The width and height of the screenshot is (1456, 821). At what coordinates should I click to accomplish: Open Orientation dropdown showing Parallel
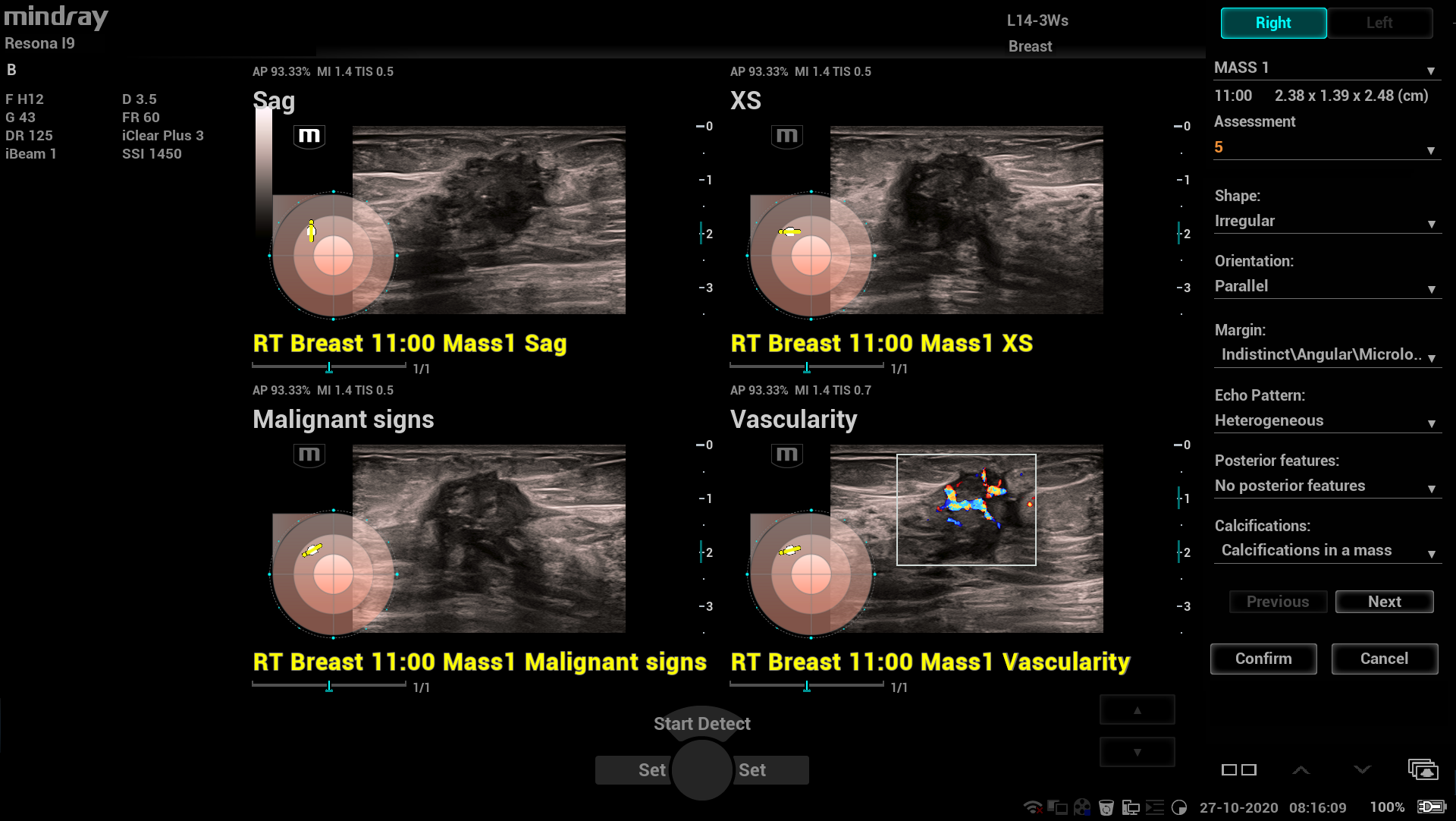click(x=1326, y=287)
